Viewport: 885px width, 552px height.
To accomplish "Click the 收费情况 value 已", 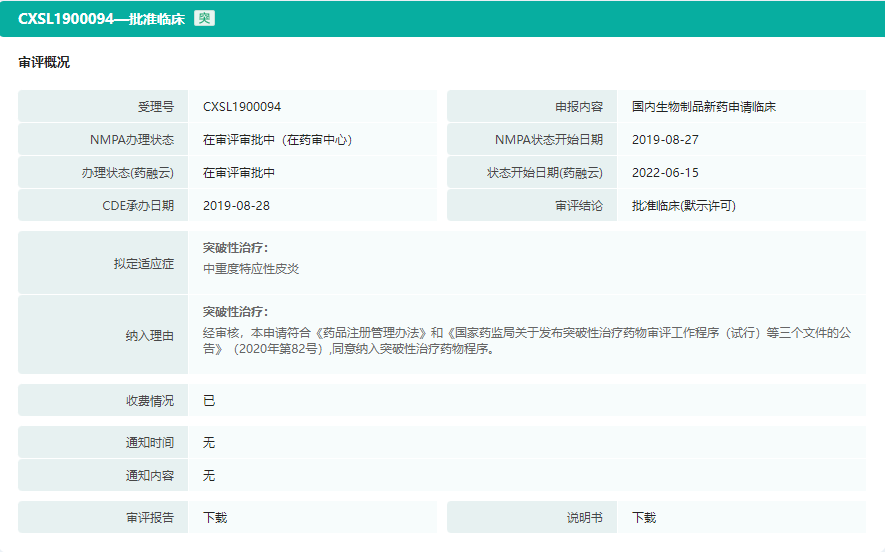I will [209, 401].
